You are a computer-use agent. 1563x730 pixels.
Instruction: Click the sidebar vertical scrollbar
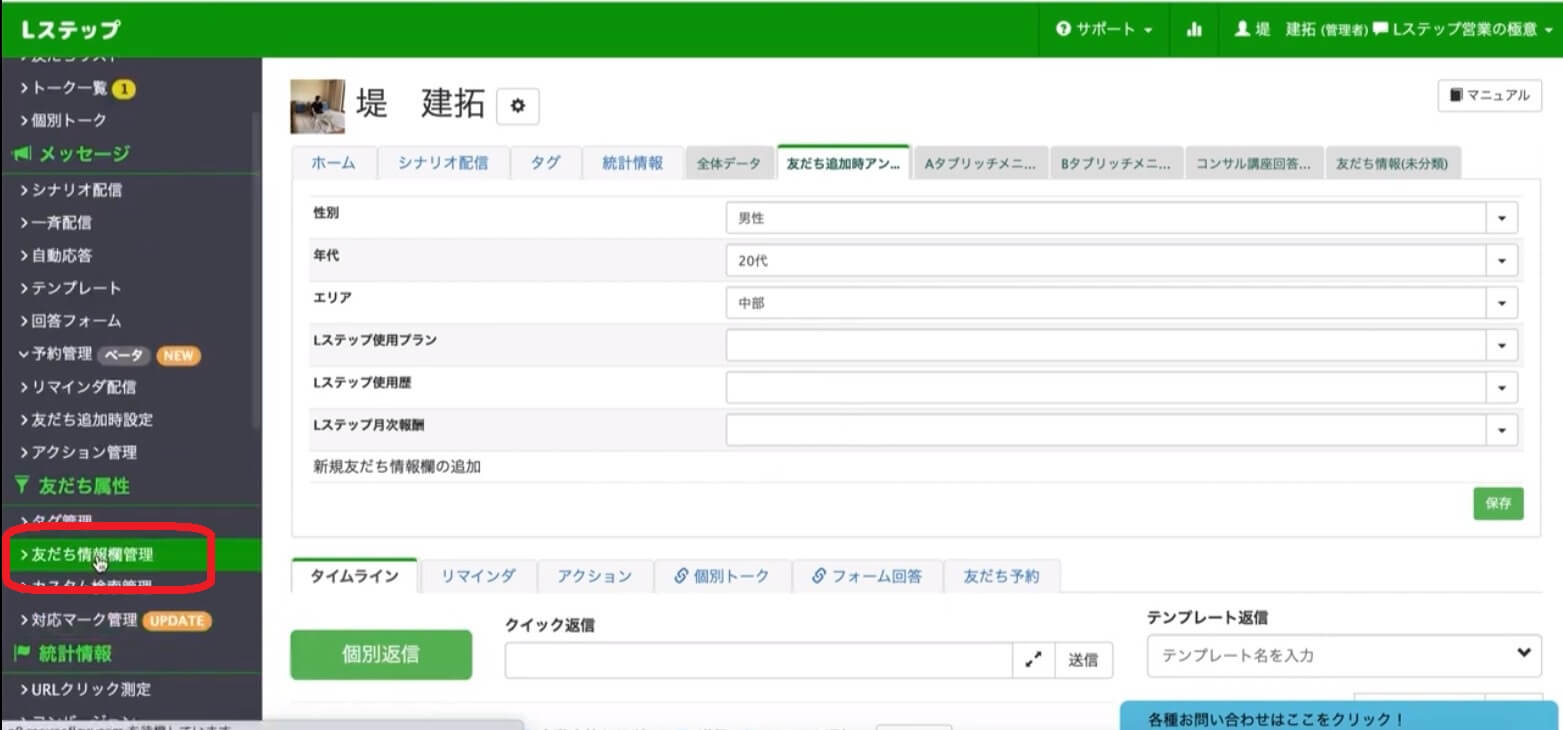click(257, 270)
